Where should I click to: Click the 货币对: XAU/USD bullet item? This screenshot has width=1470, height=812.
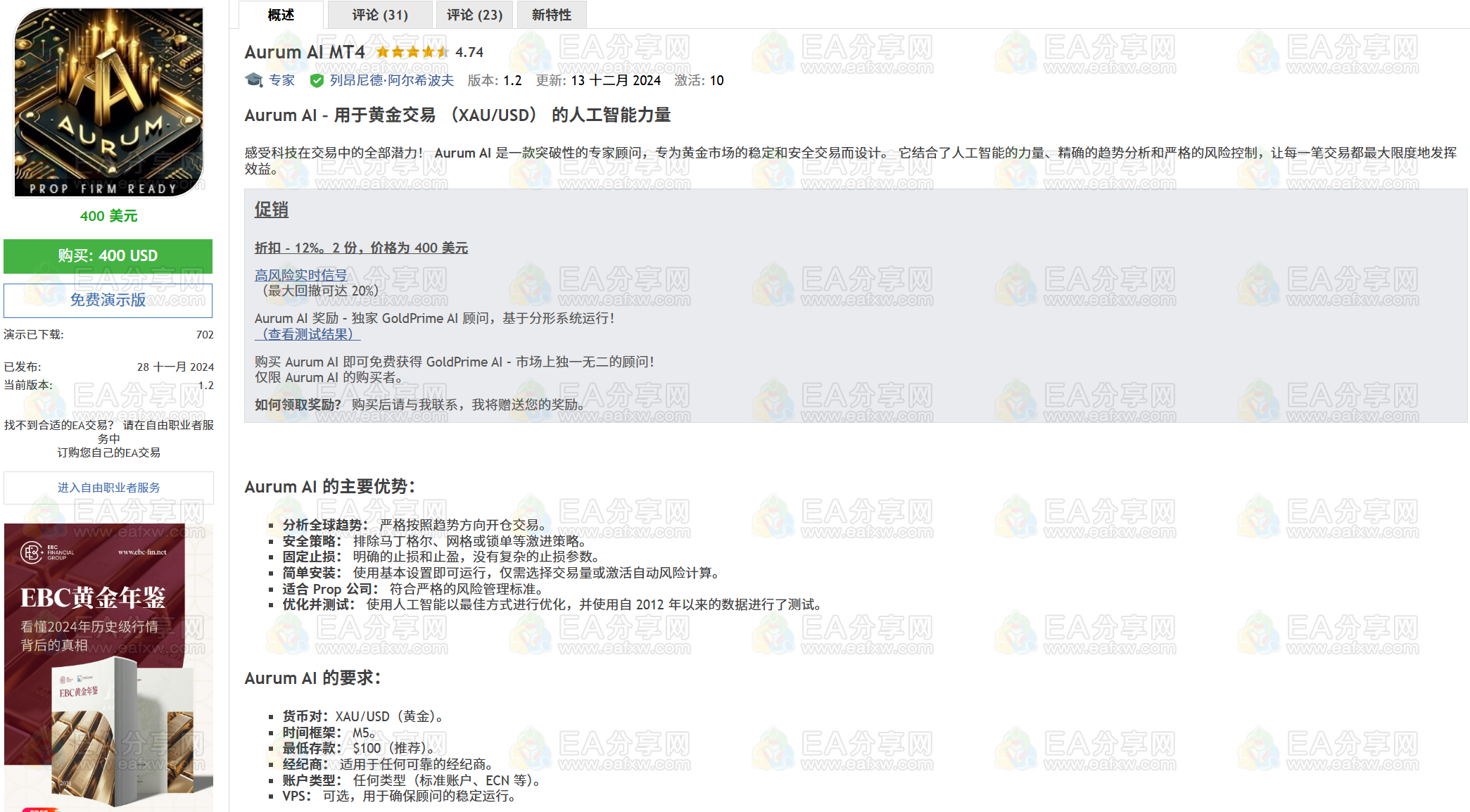363,716
